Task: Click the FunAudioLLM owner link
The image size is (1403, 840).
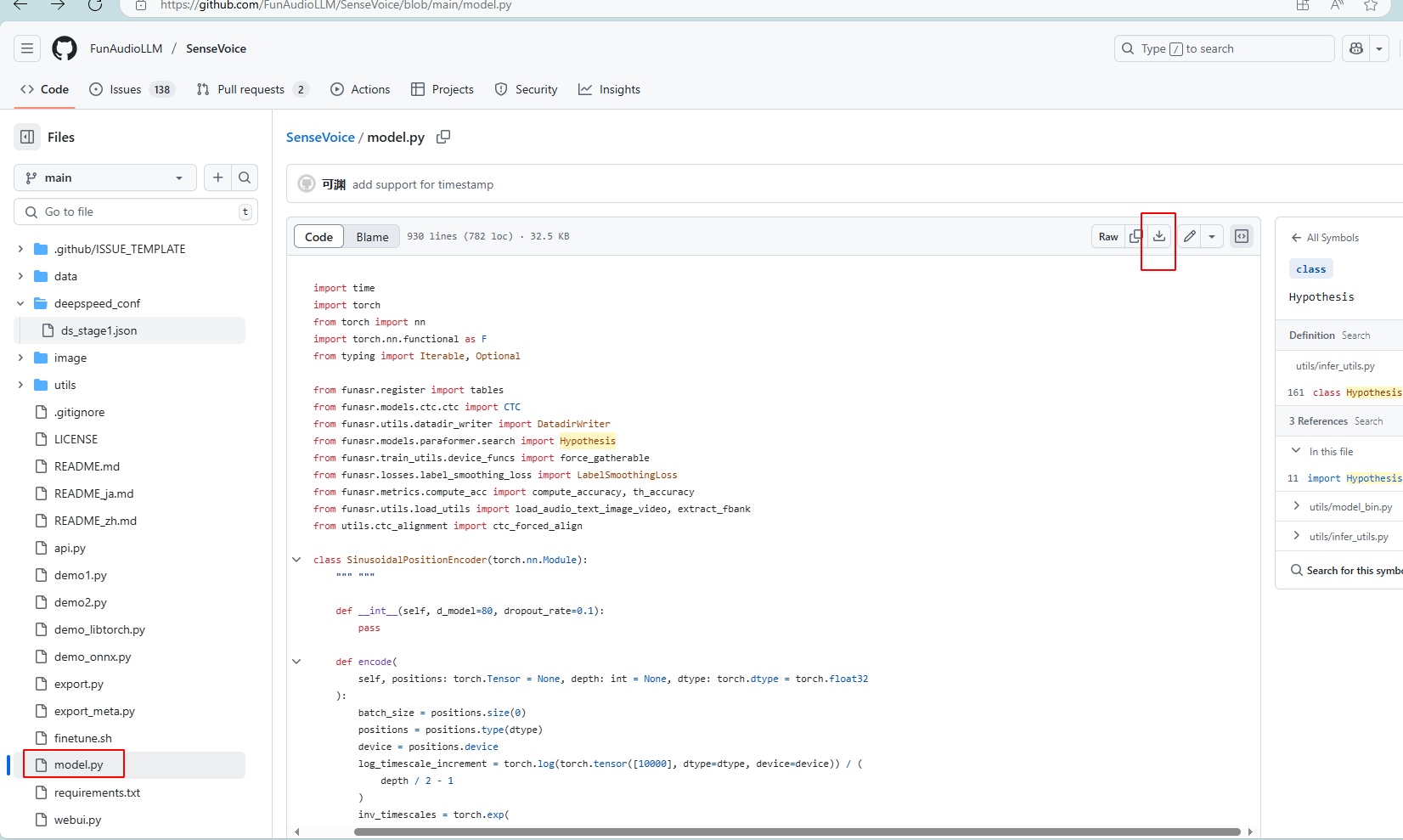Action: click(127, 48)
